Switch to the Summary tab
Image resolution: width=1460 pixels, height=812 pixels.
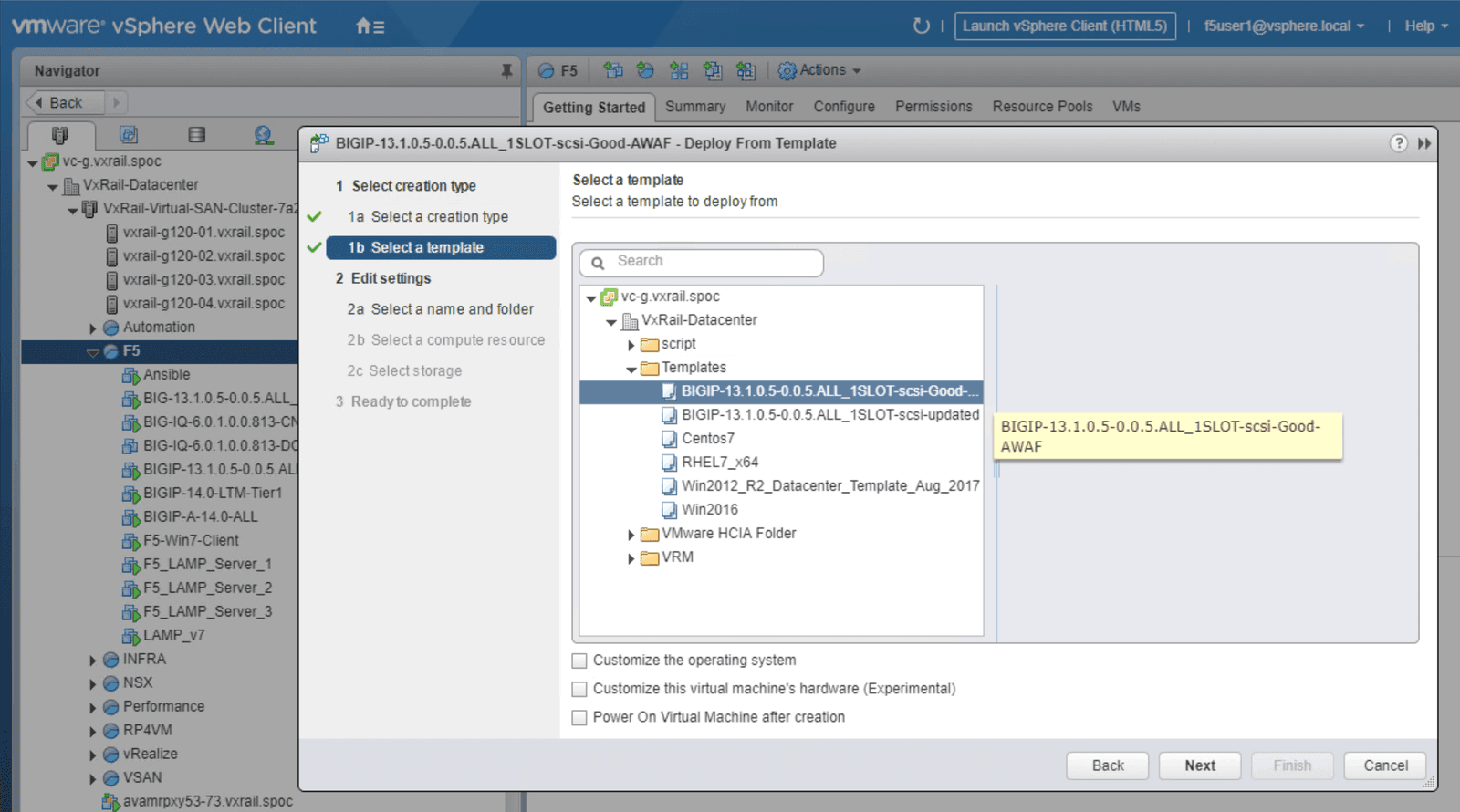coord(694,107)
